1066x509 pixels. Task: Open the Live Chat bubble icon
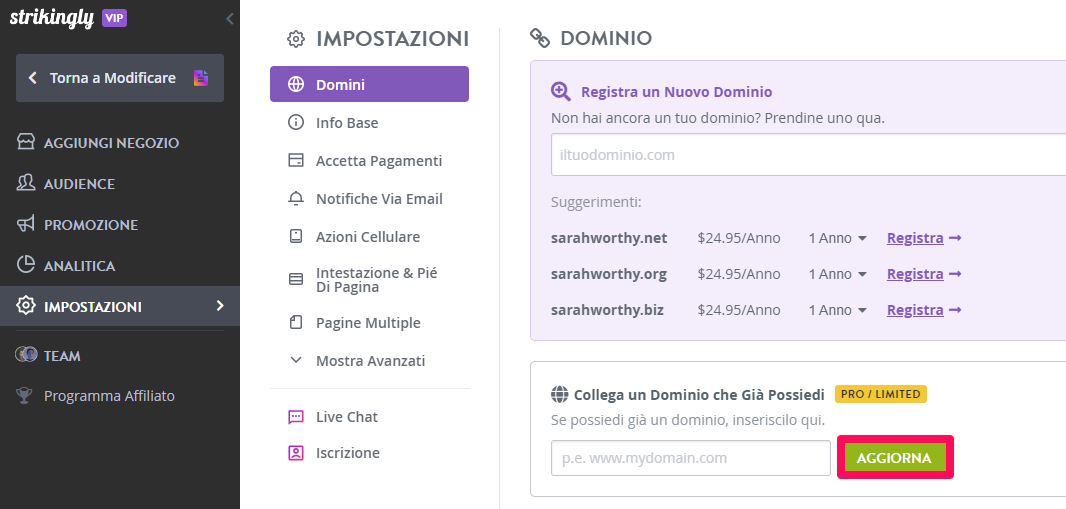coord(296,417)
